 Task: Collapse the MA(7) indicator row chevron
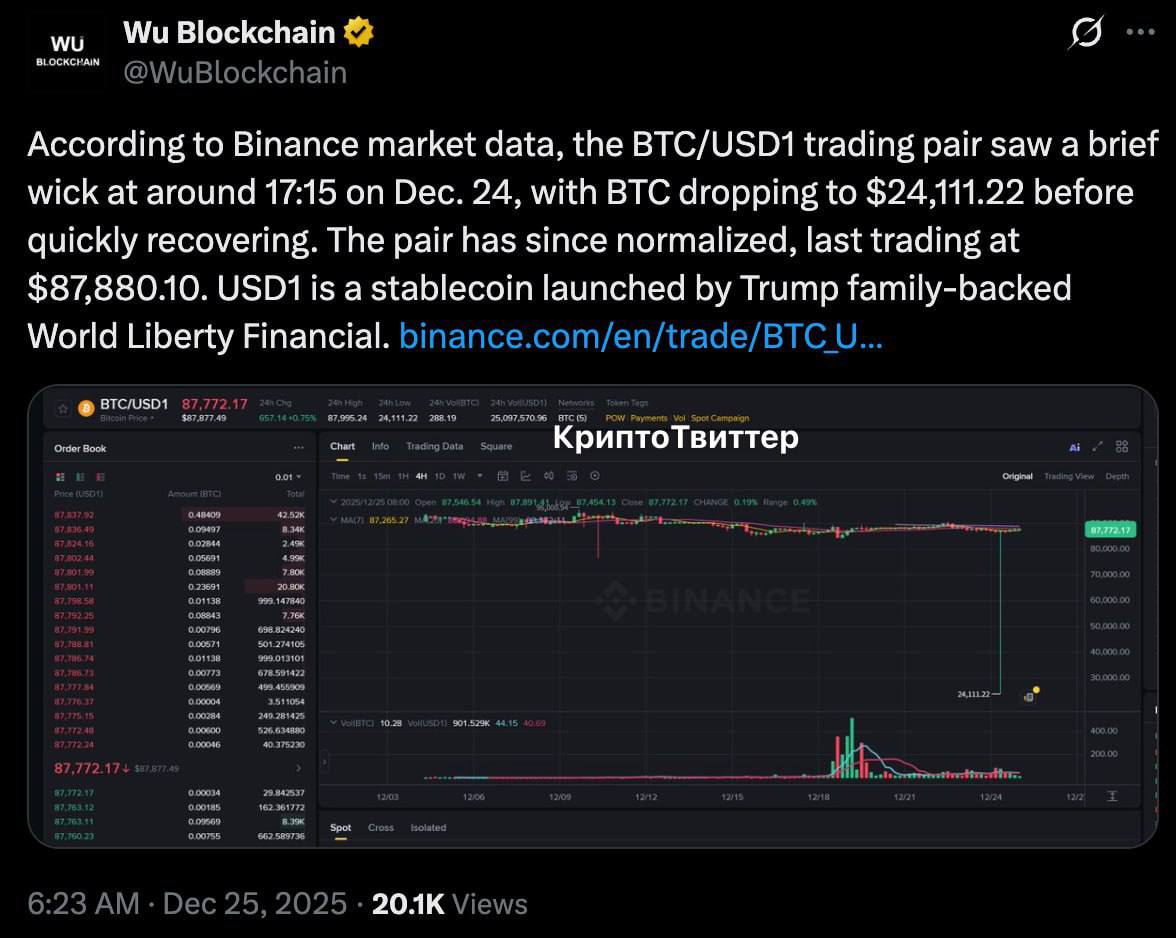[333, 520]
